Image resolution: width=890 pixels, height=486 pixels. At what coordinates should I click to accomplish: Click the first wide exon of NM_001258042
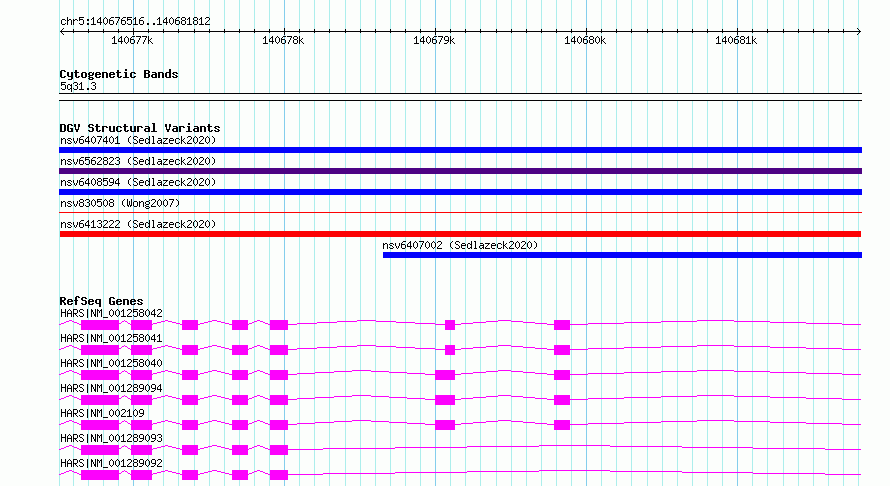[x=100, y=325]
